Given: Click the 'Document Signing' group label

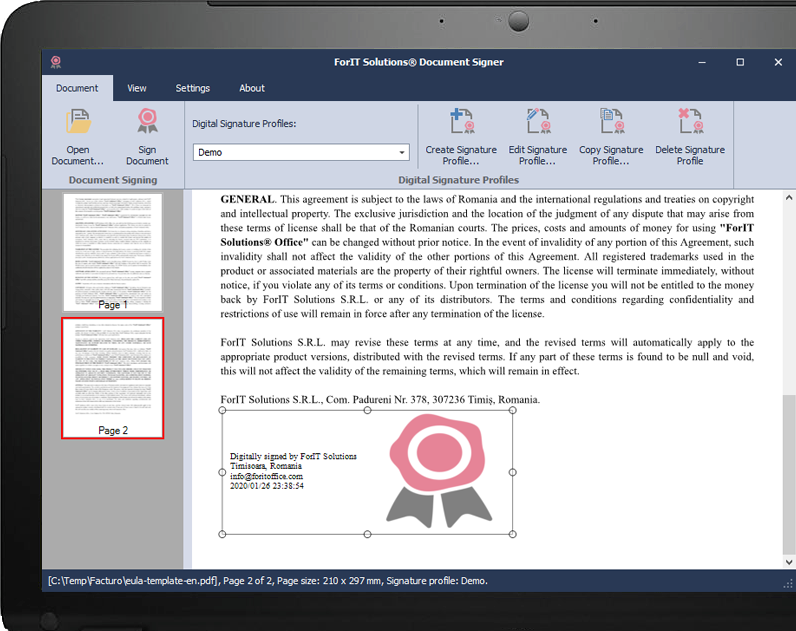Looking at the screenshot, I should (113, 180).
